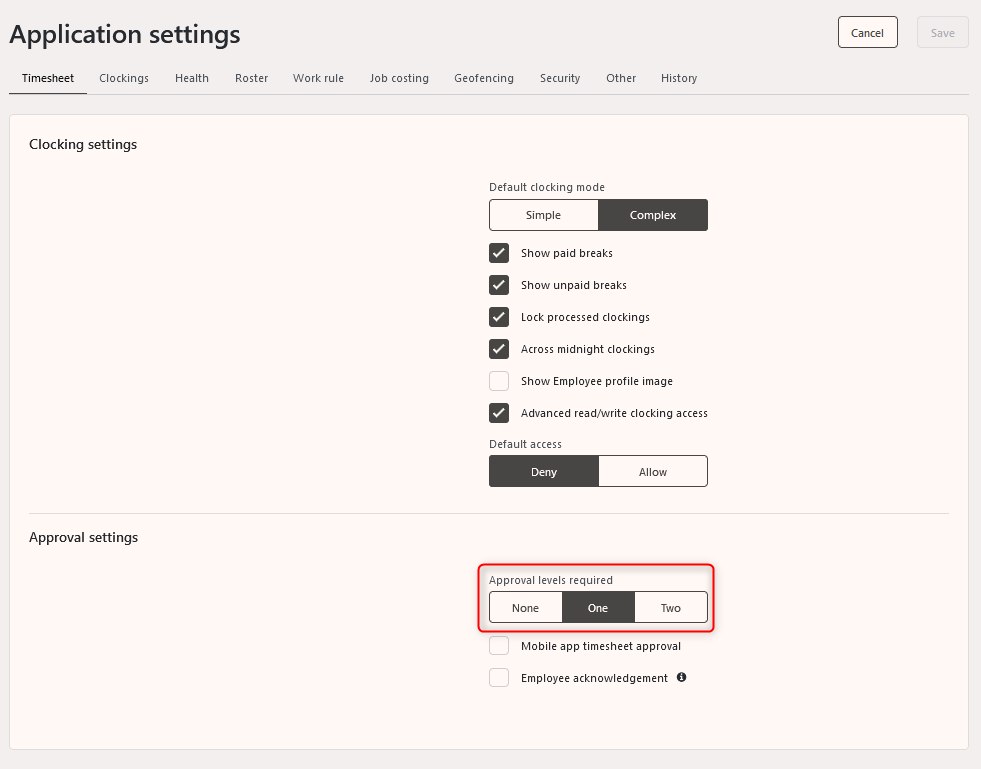Screen dimensions: 981x769
Task: Toggle Show unpaid breaks checkbox
Action: pyautogui.click(x=499, y=285)
